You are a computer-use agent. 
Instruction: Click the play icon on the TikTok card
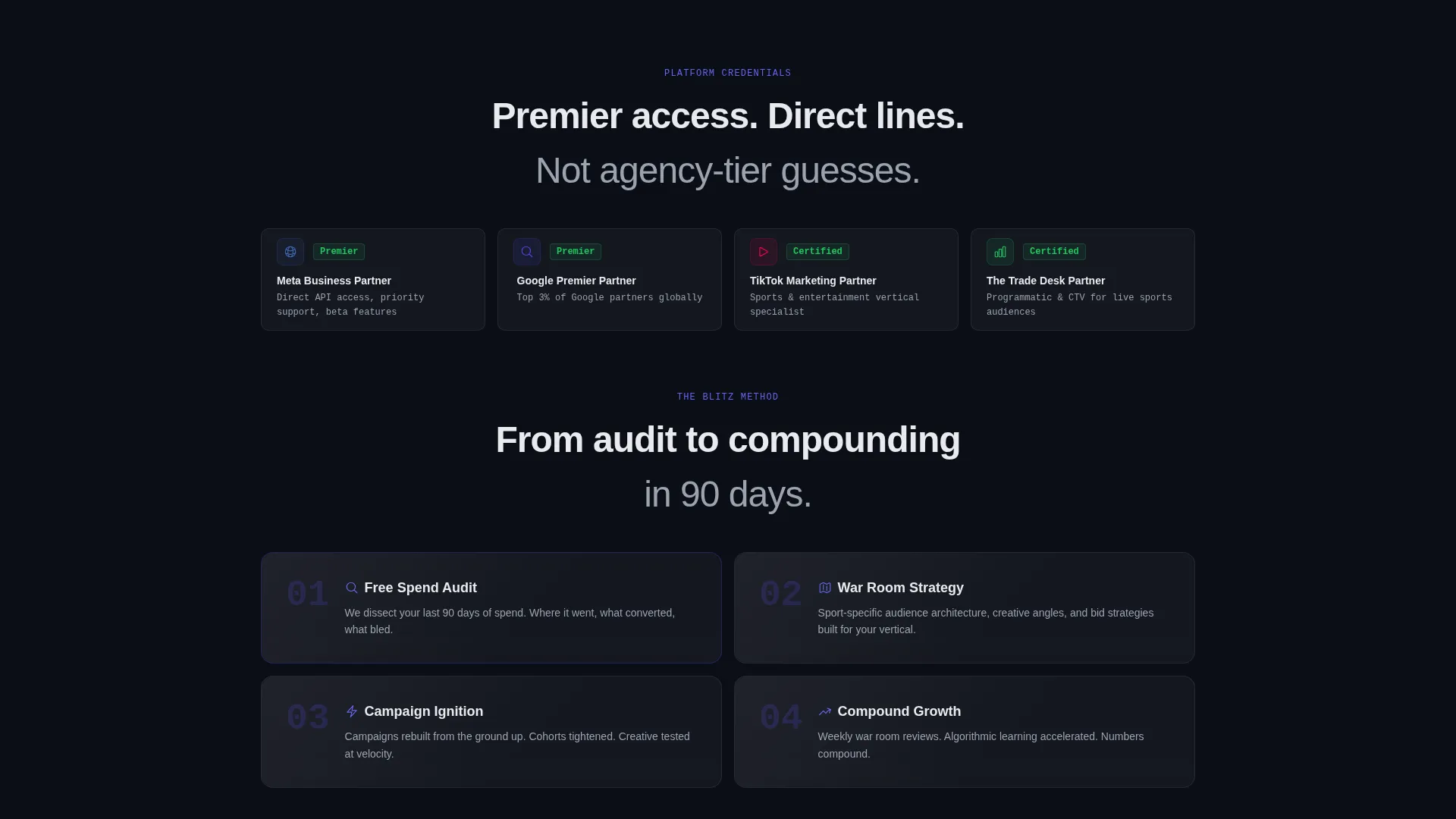click(764, 252)
